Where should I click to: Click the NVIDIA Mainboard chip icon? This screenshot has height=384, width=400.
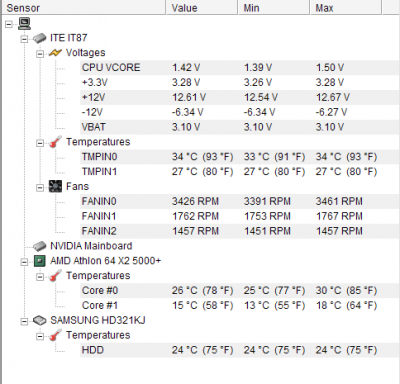click(x=39, y=246)
